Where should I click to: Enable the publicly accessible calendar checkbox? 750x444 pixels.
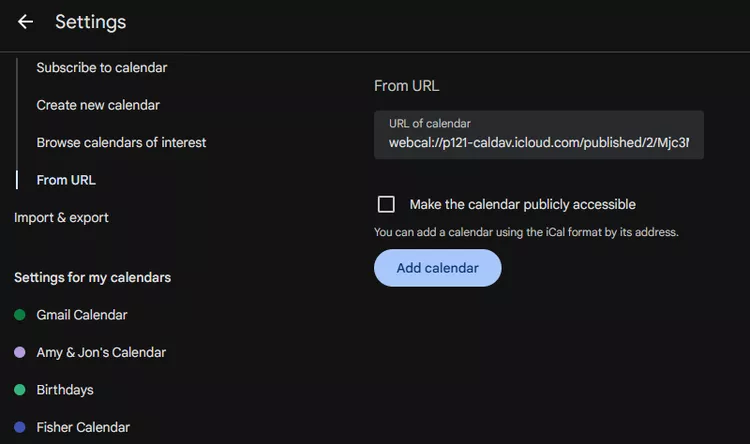click(x=386, y=205)
